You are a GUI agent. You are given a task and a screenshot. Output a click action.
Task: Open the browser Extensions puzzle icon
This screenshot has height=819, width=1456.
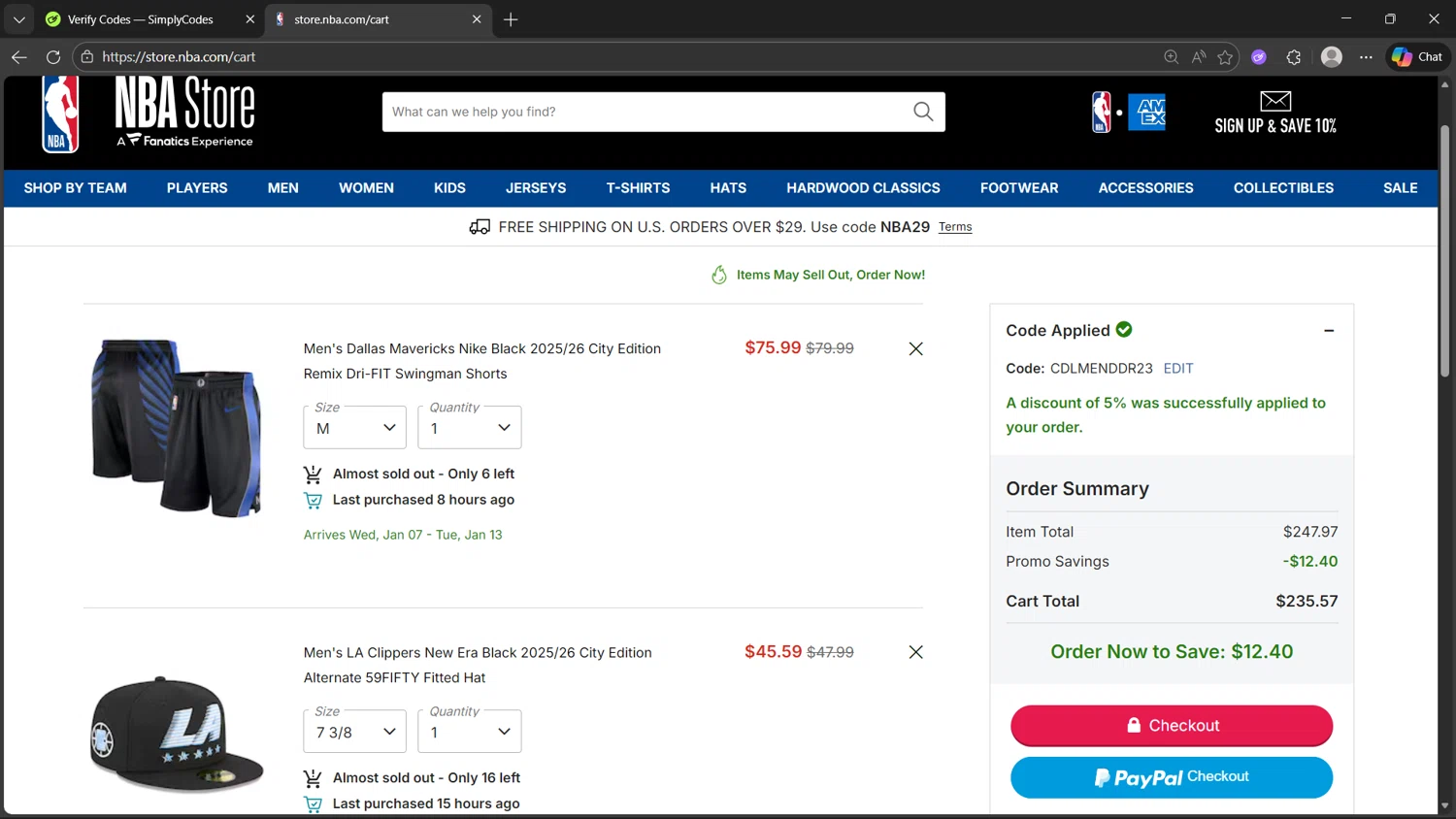pyautogui.click(x=1293, y=57)
